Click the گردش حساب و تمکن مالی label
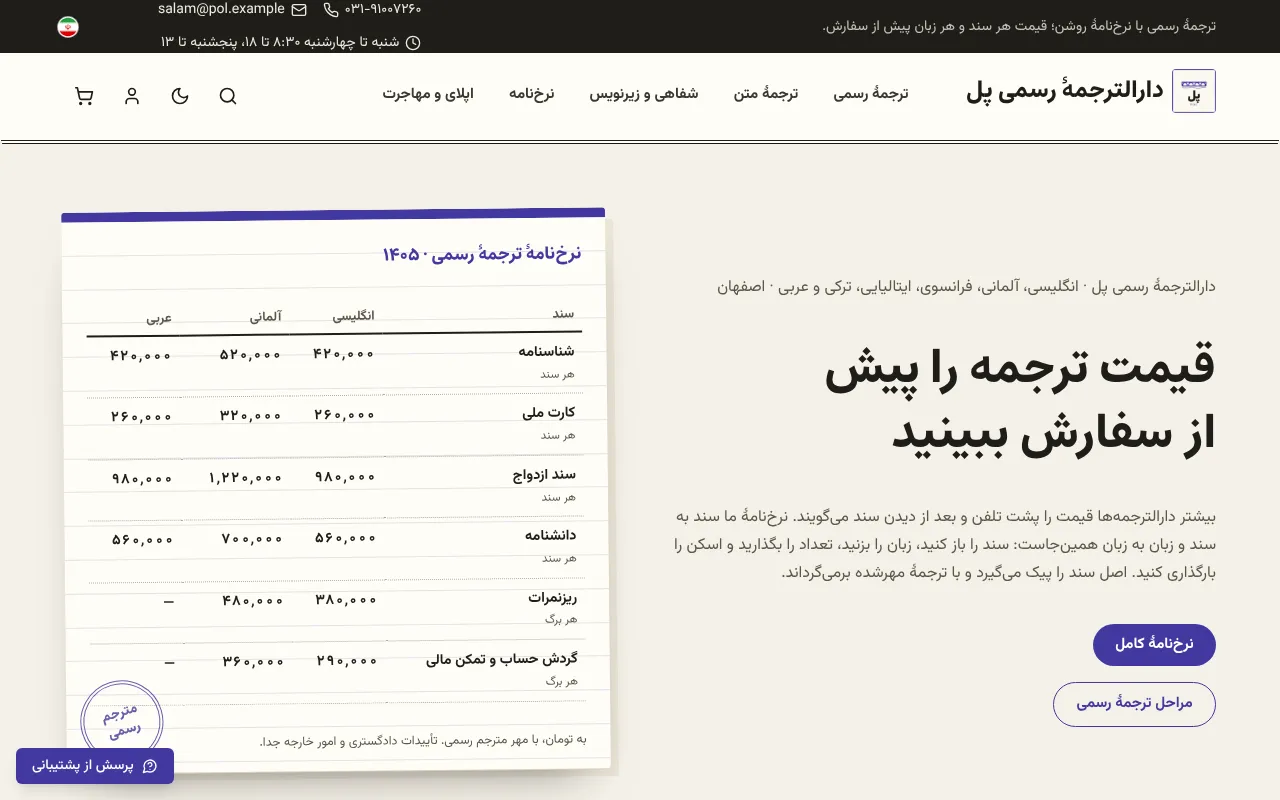The image size is (1280, 800). pyautogui.click(x=503, y=660)
